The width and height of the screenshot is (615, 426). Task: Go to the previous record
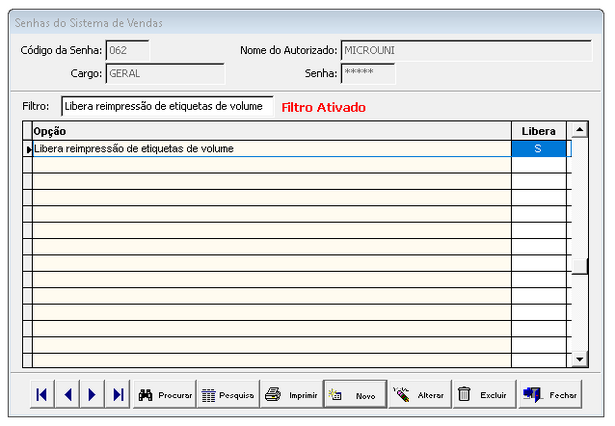68,395
